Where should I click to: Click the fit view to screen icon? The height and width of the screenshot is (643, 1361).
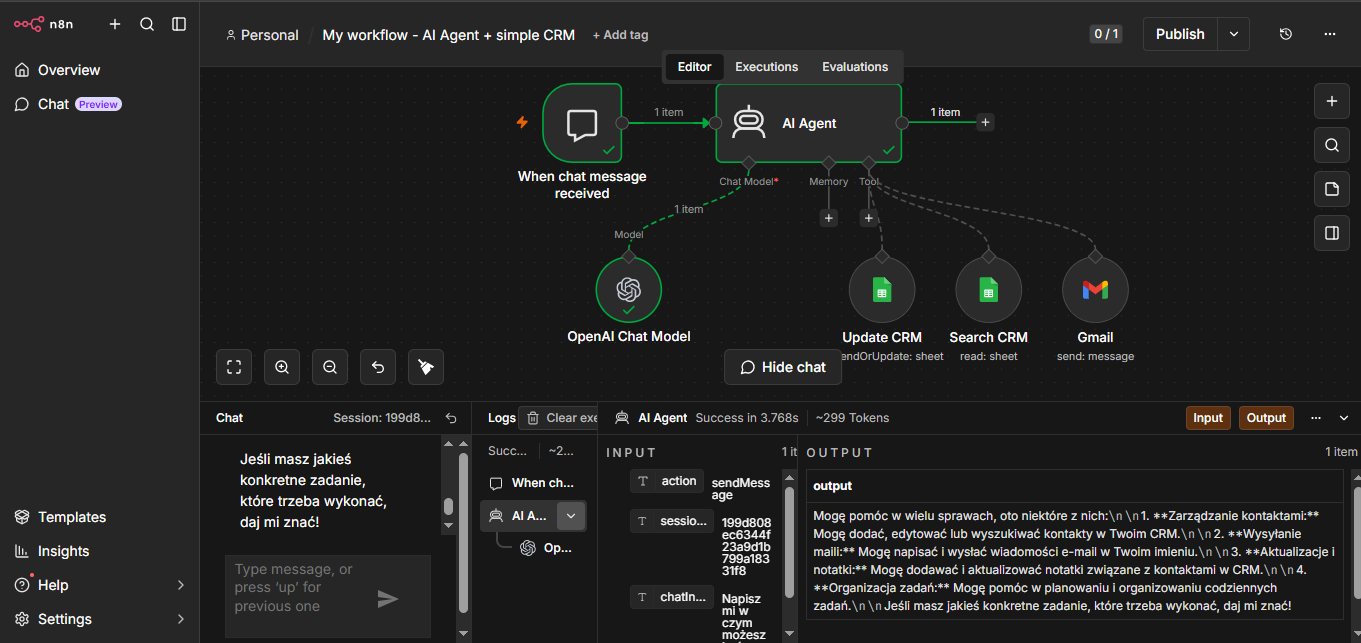[234, 367]
